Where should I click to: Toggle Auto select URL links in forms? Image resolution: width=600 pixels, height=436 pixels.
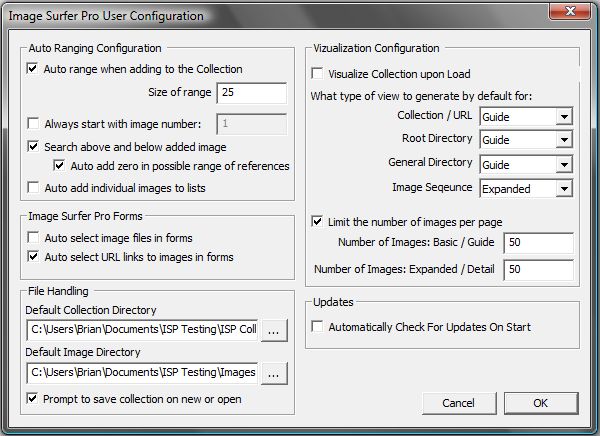(33, 256)
